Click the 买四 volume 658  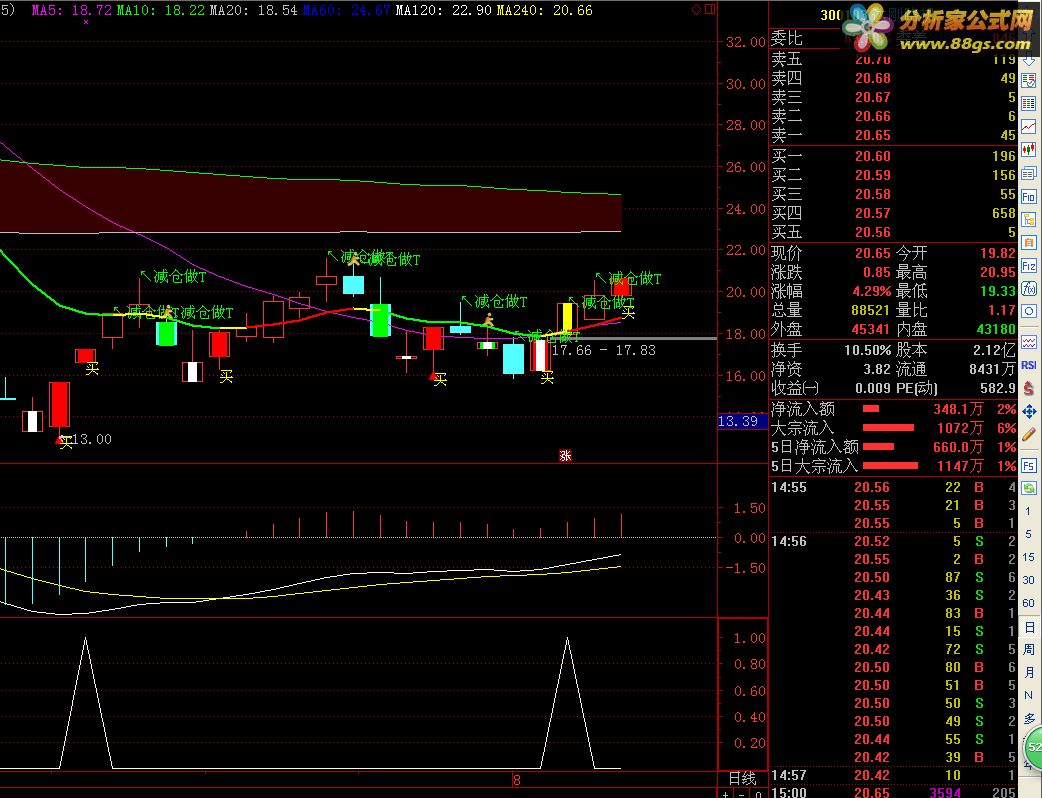point(1003,213)
